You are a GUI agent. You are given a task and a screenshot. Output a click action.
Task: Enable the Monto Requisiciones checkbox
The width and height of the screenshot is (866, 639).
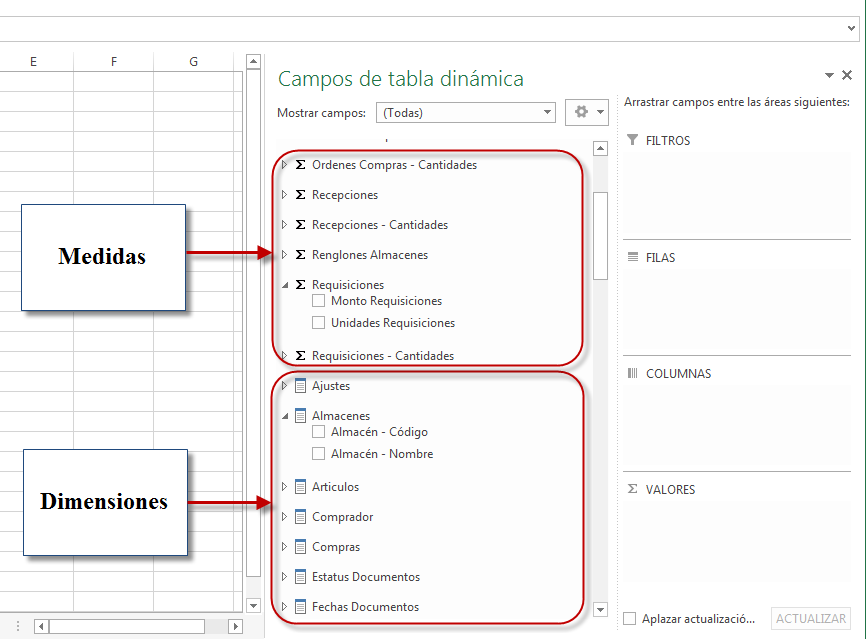pos(319,301)
